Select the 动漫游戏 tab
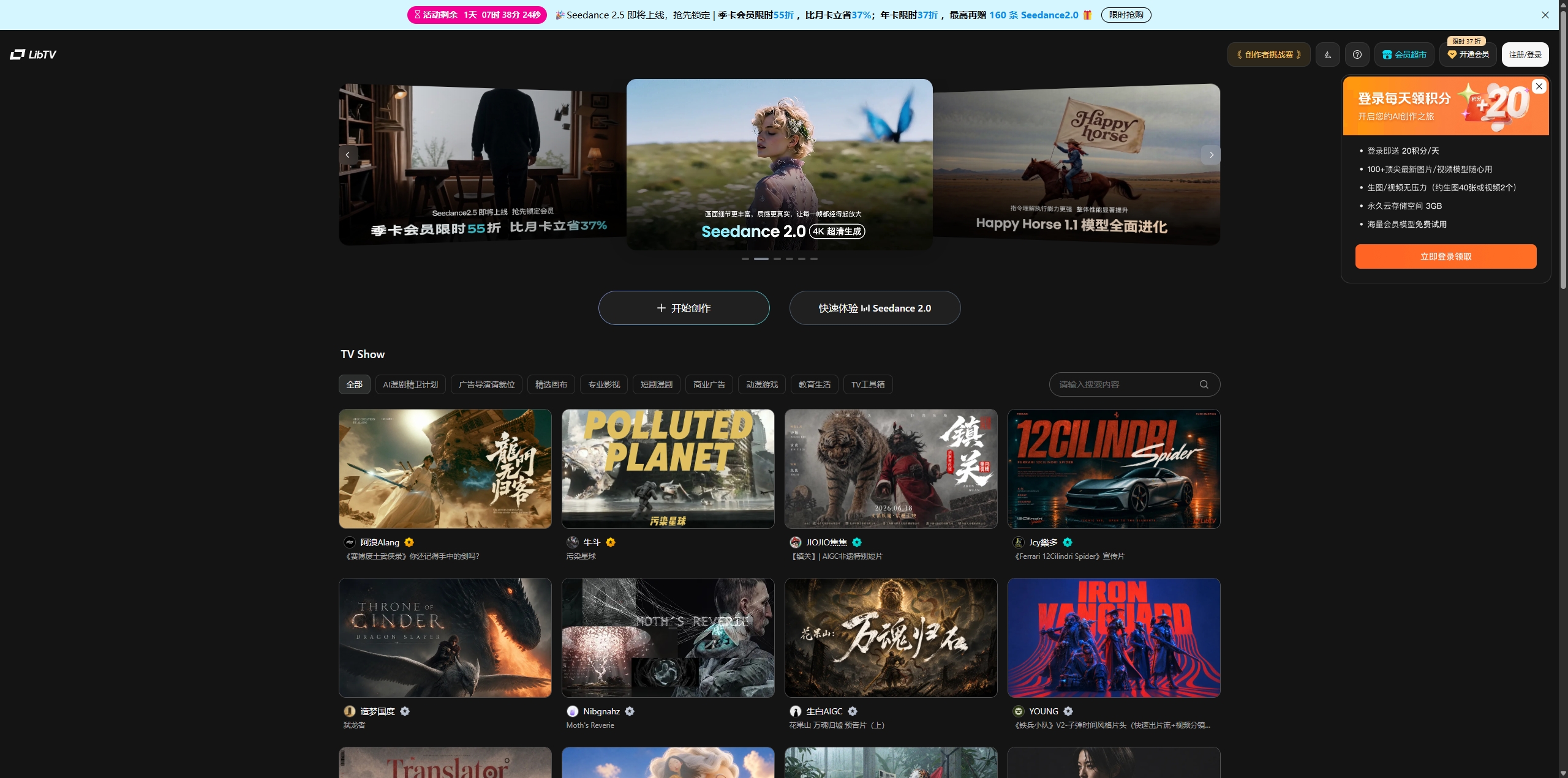The width and height of the screenshot is (1568, 778). [762, 384]
